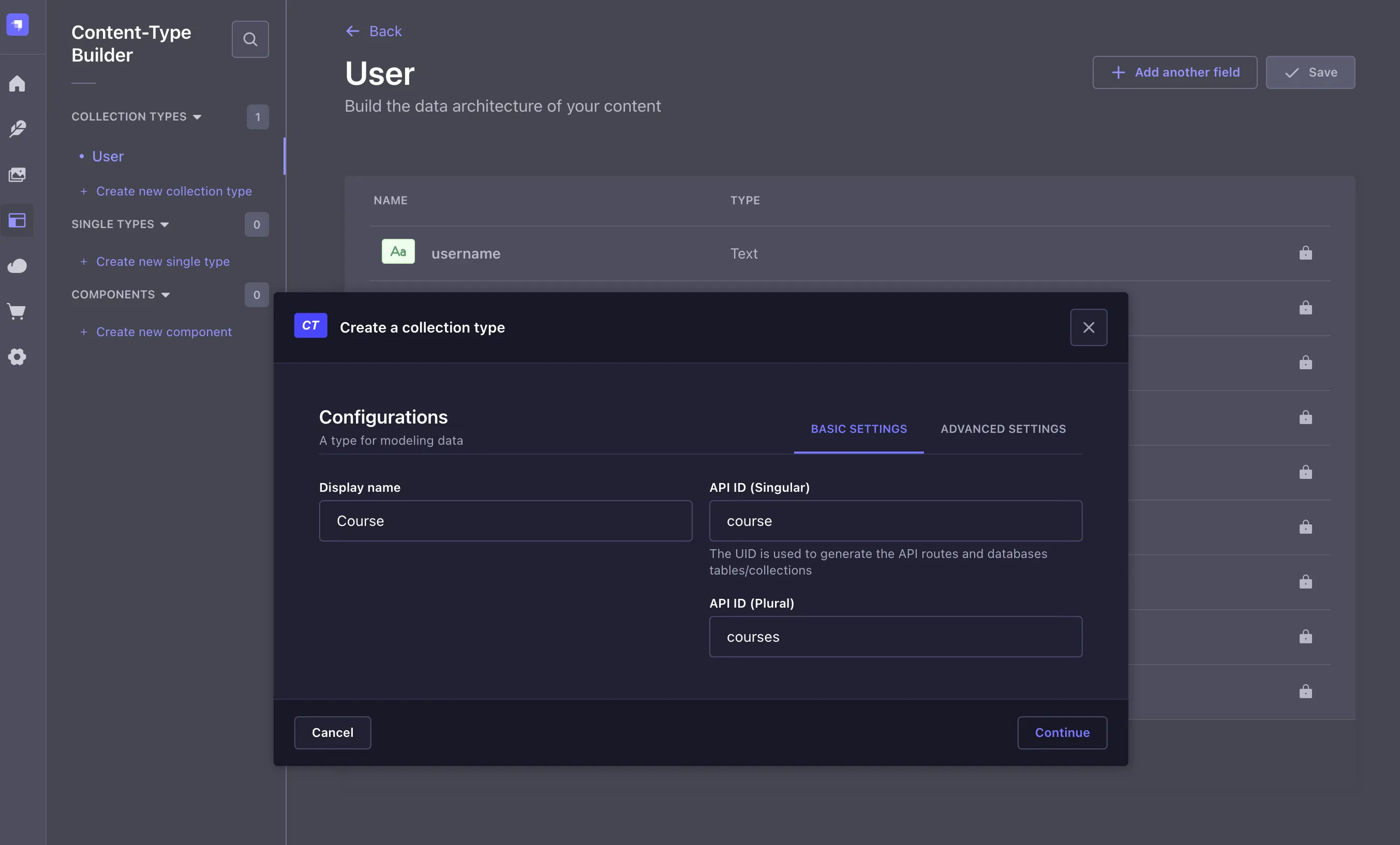Screen dimensions: 1400x845
Task: Open the Marketplace cart icon
Action: click(x=17, y=311)
